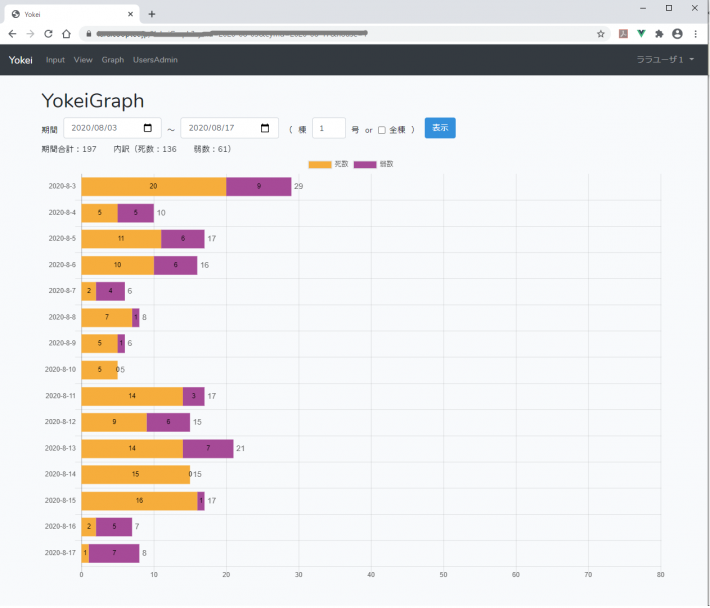Click the green Vue devtools extension icon
This screenshot has width=710, height=608.
(641, 33)
